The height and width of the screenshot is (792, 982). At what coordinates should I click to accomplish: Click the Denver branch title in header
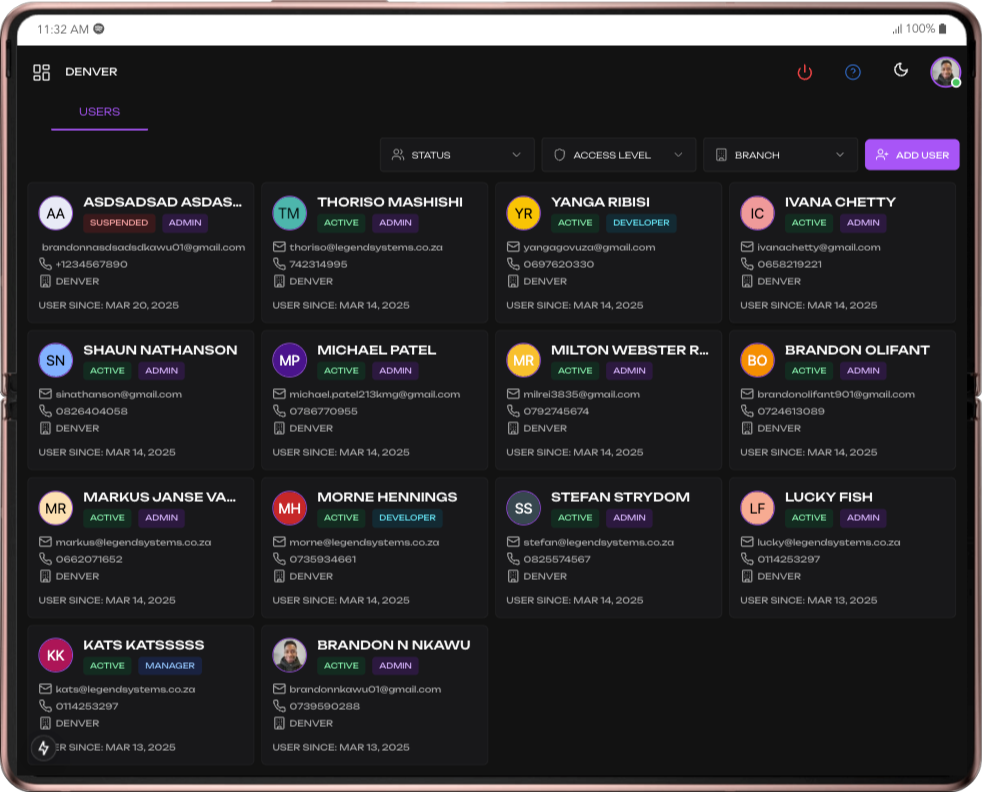coord(91,72)
